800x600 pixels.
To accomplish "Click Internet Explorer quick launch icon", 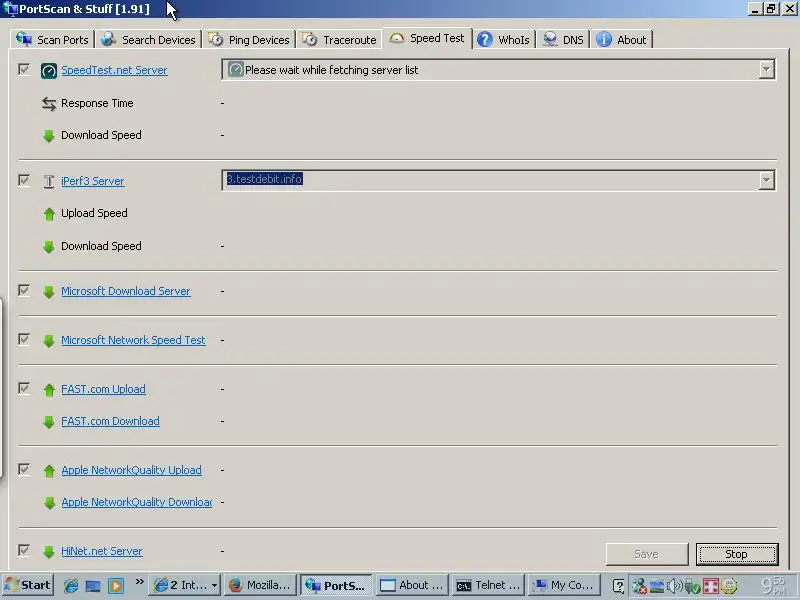I will coord(71,585).
